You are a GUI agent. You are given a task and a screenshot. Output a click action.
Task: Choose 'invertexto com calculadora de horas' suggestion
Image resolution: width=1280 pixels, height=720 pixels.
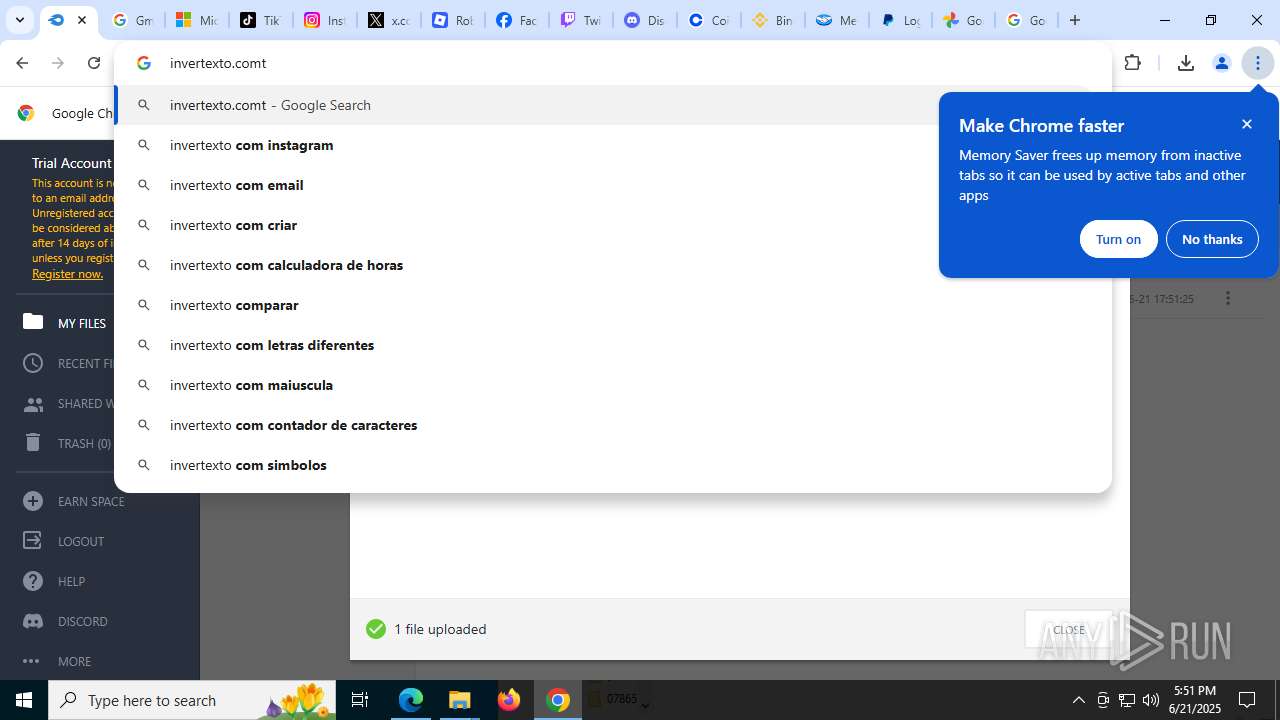(x=612, y=265)
